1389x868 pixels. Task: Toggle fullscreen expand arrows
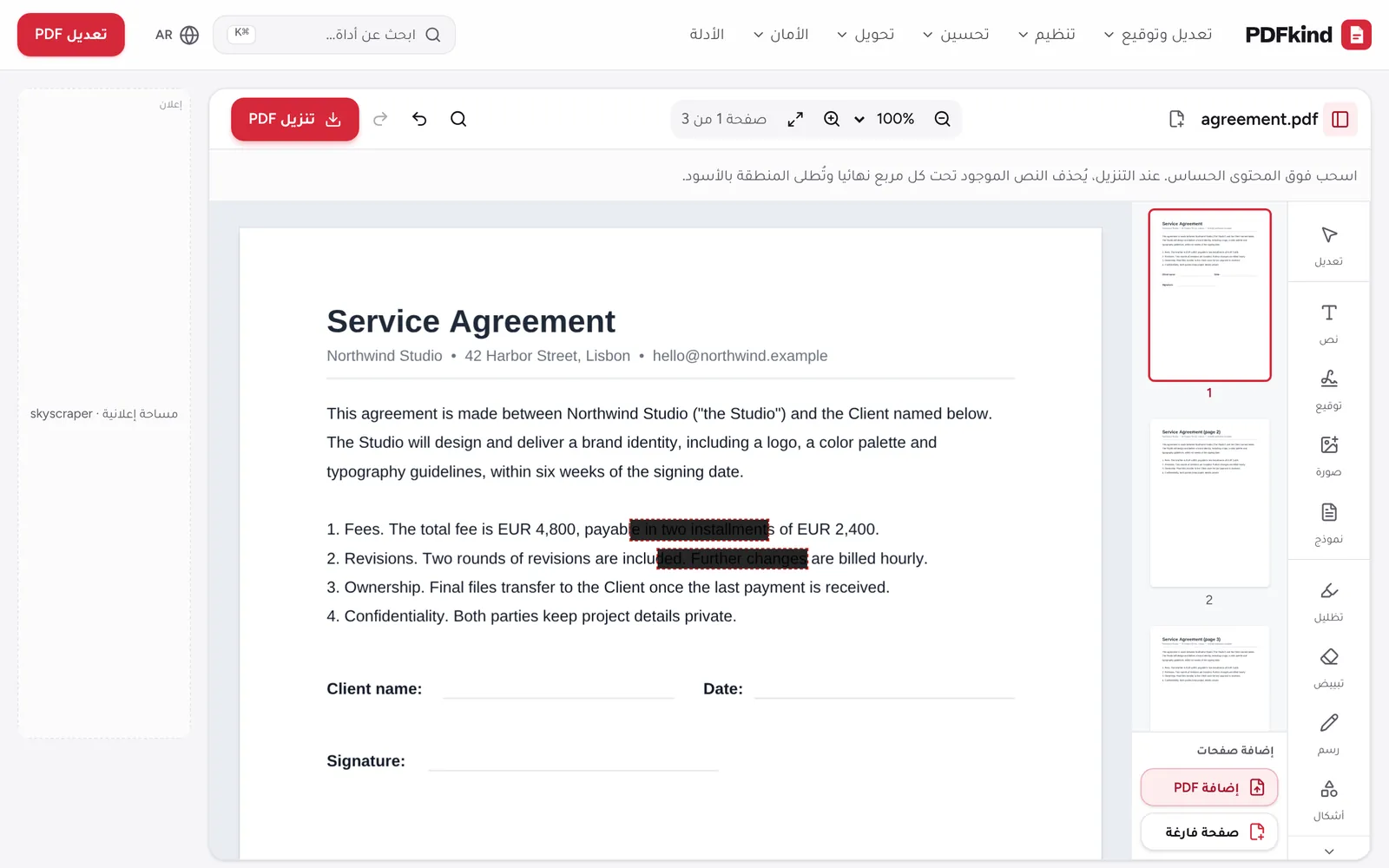coord(795,119)
